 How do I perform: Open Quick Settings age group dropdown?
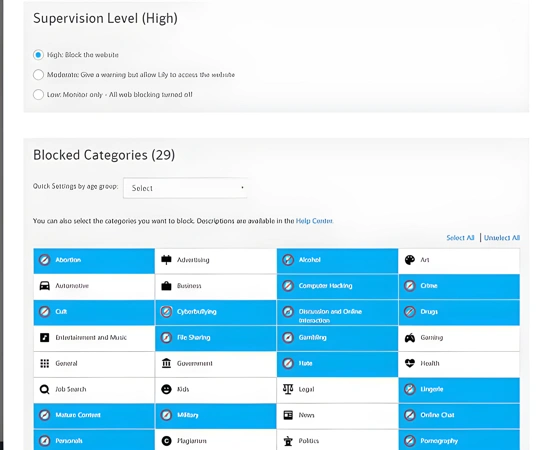tap(185, 188)
